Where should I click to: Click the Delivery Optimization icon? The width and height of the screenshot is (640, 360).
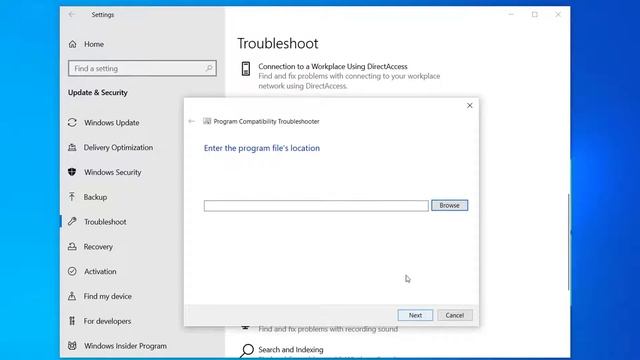click(72, 147)
